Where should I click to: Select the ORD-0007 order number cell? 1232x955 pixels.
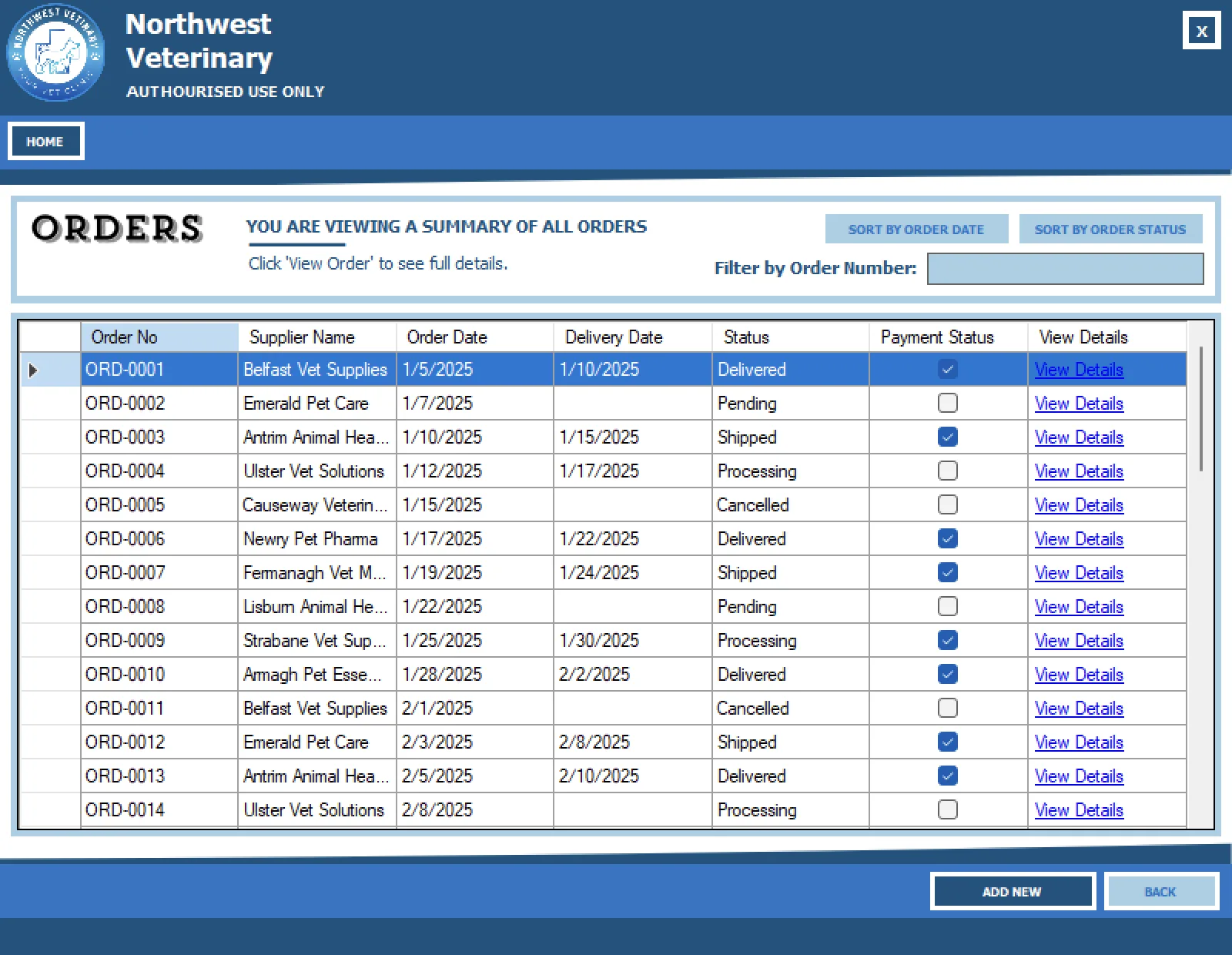[x=159, y=573]
